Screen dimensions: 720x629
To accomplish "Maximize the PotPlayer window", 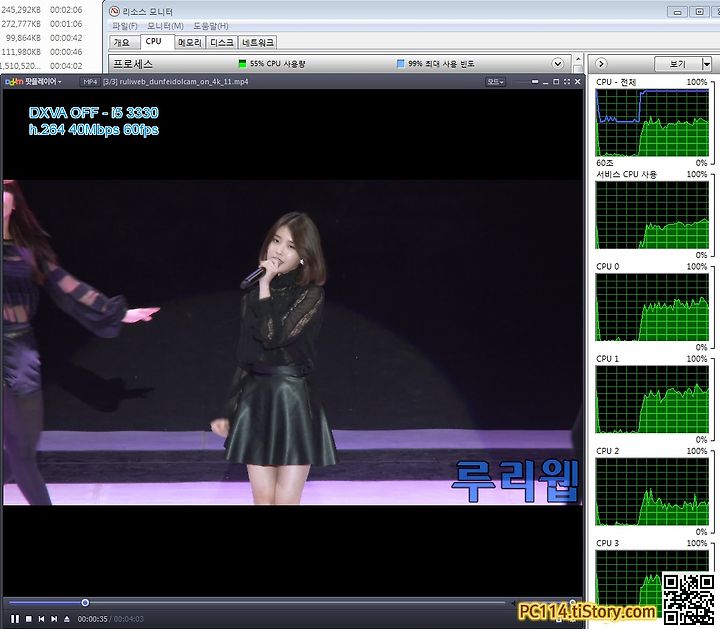I will 556,82.
